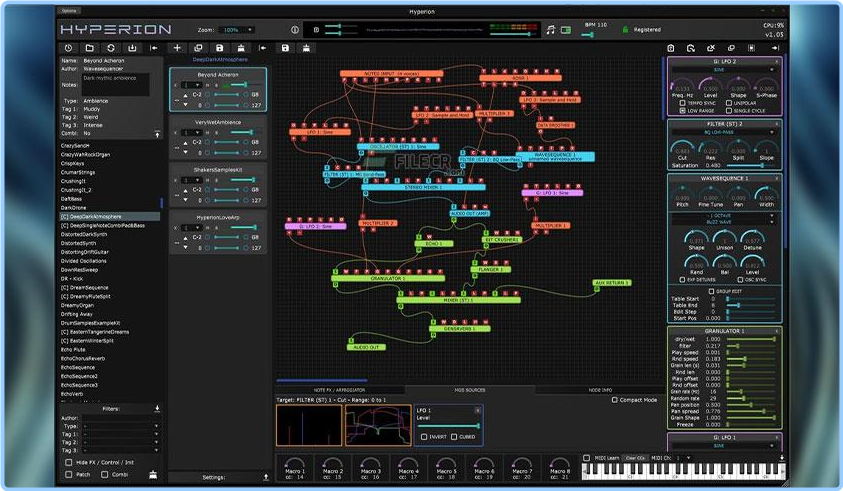Click the add new layer plus icon

[177, 48]
